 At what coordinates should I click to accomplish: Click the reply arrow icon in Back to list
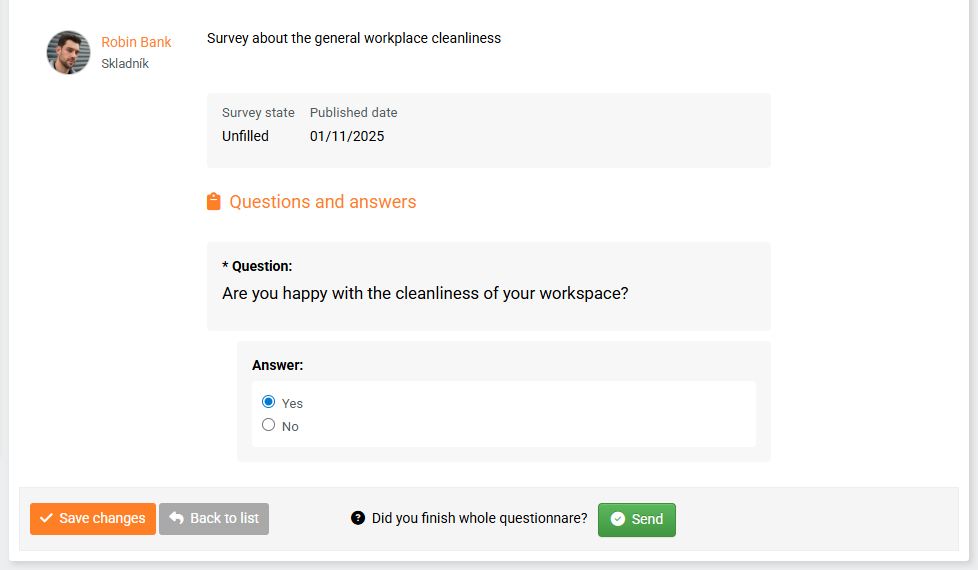click(x=176, y=518)
